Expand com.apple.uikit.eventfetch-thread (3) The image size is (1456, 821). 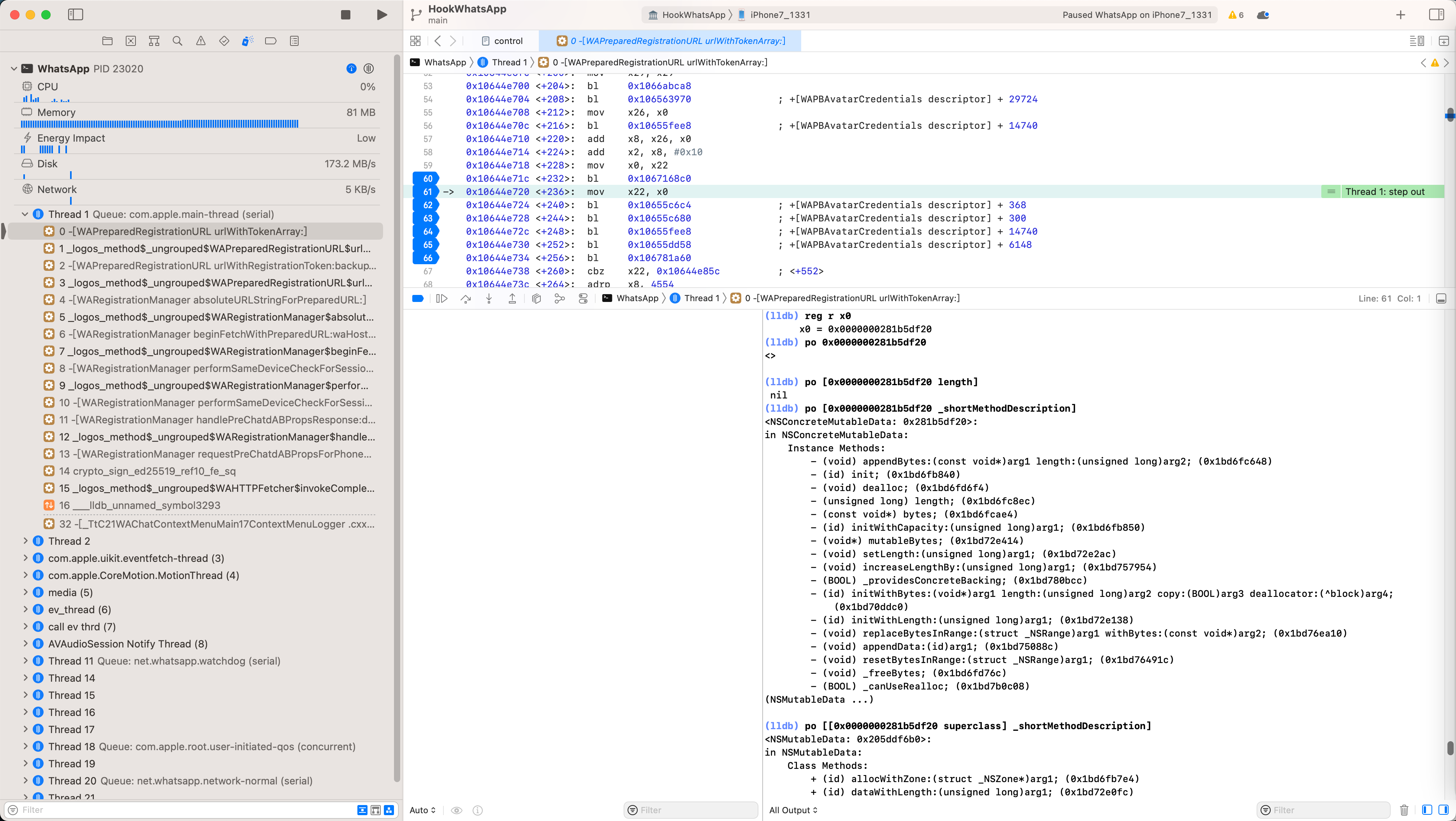[x=25, y=558]
